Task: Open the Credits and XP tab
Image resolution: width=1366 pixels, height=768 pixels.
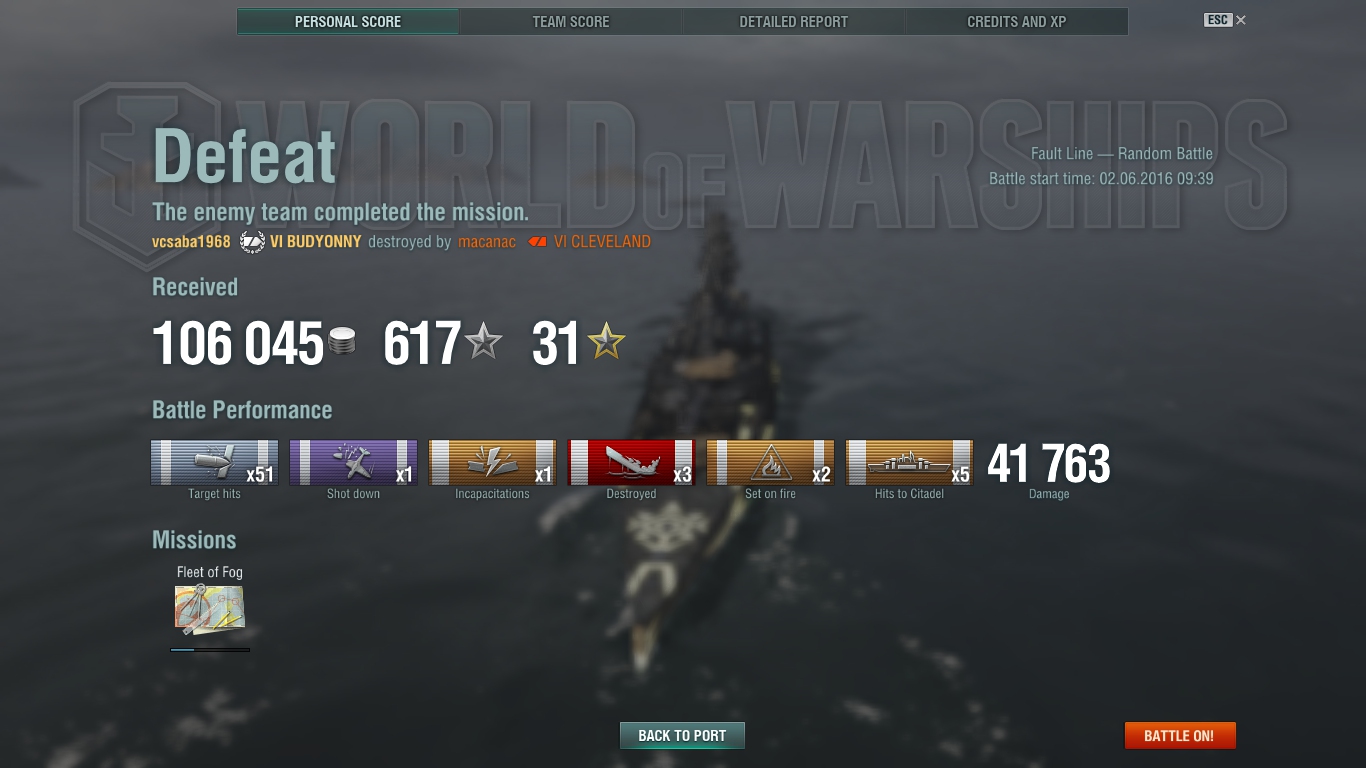Action: point(1017,21)
